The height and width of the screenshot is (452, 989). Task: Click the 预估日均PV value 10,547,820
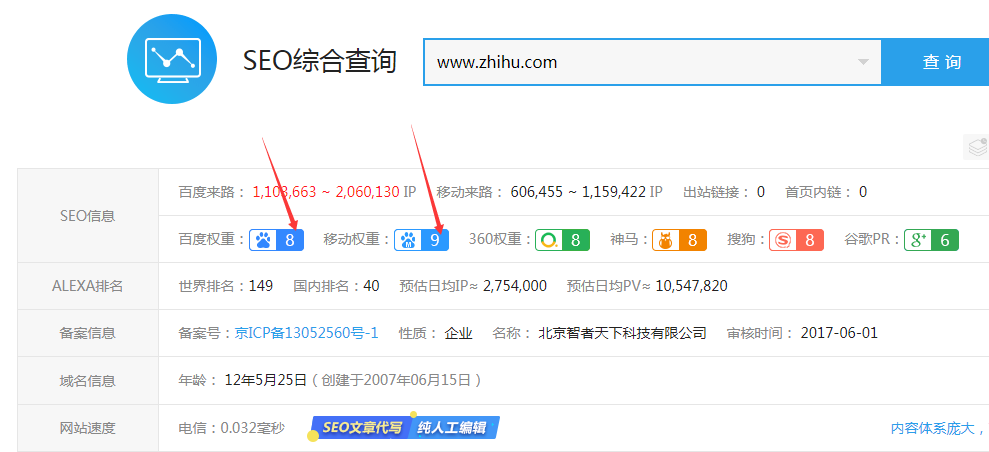pyautogui.click(x=691, y=286)
